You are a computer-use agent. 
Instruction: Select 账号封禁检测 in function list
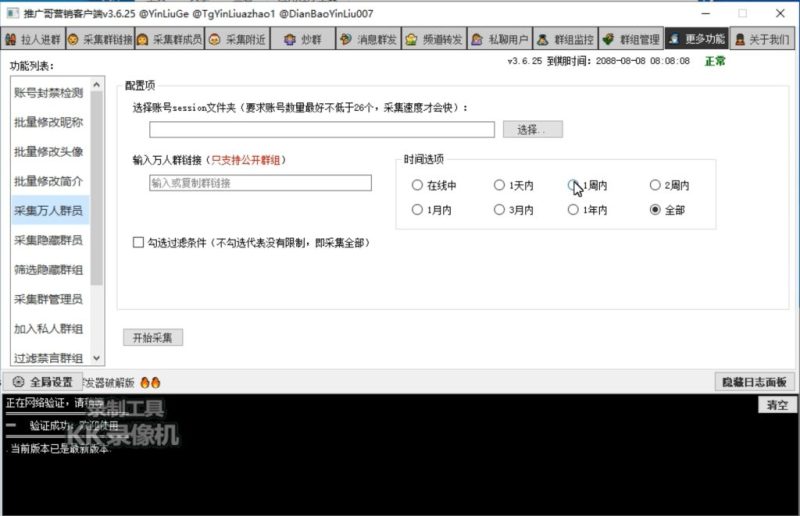click(48, 93)
